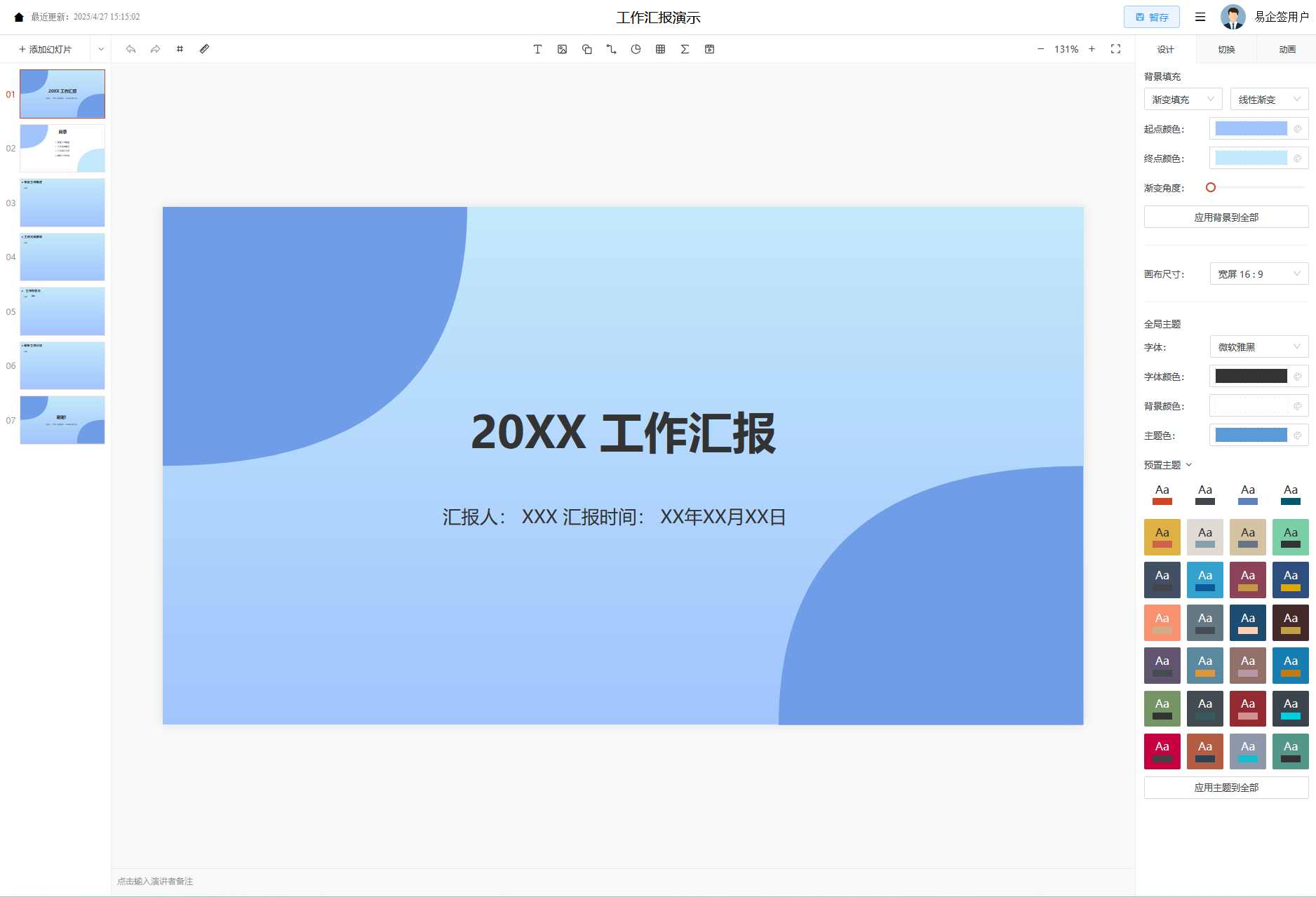Open the add slide dropdown arrow

click(x=101, y=49)
